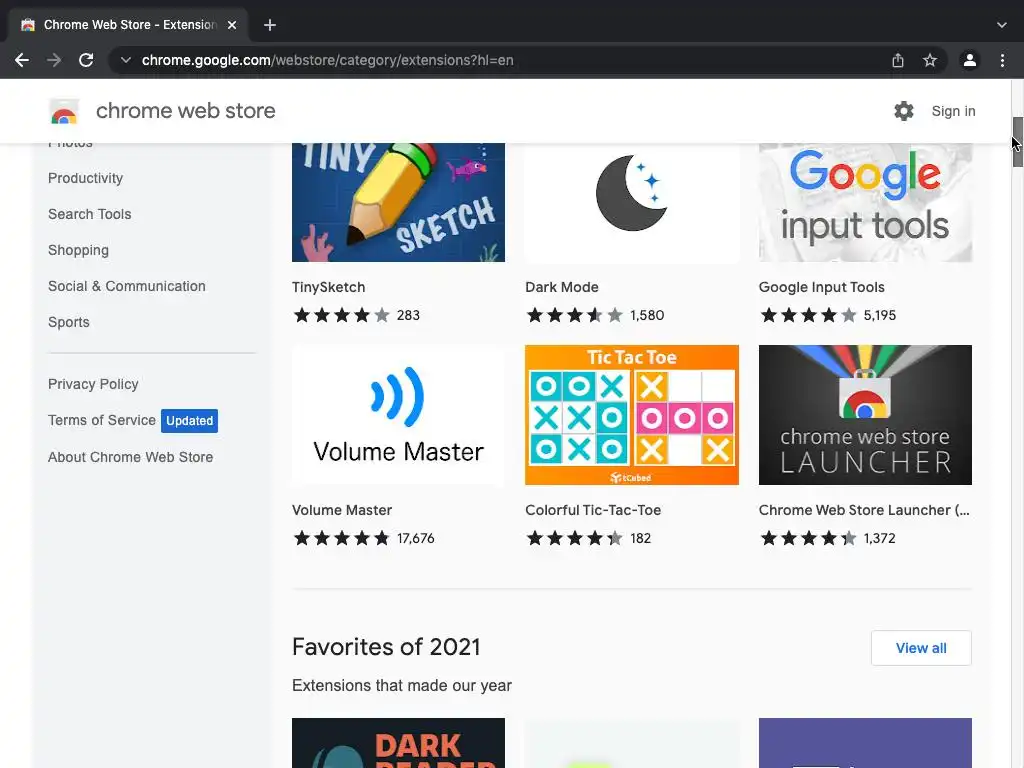Bookmark this page with the star icon
The height and width of the screenshot is (768, 1024).
(x=930, y=60)
